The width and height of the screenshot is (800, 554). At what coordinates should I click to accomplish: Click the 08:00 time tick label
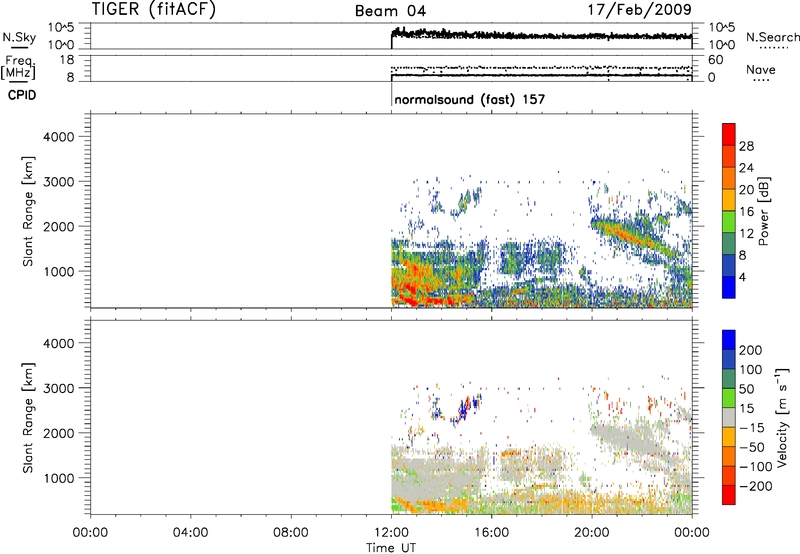coord(291,533)
